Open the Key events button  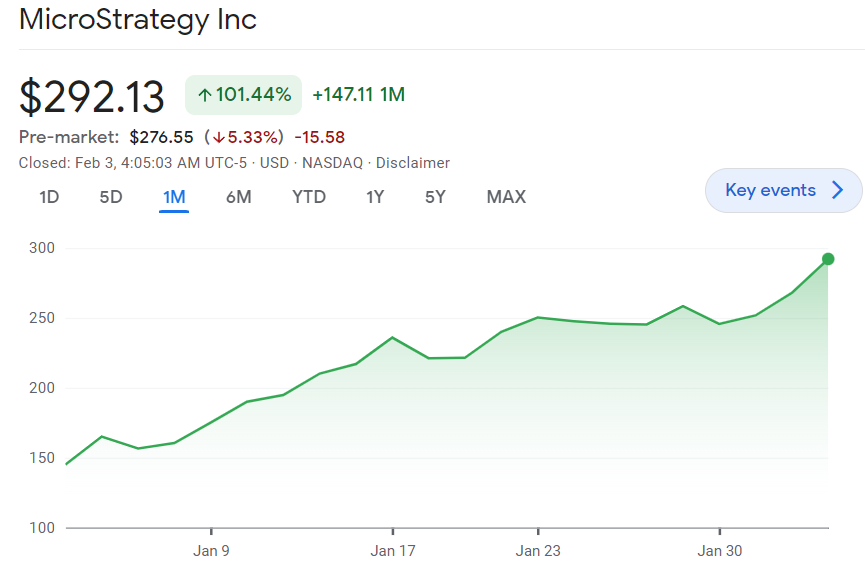click(783, 191)
